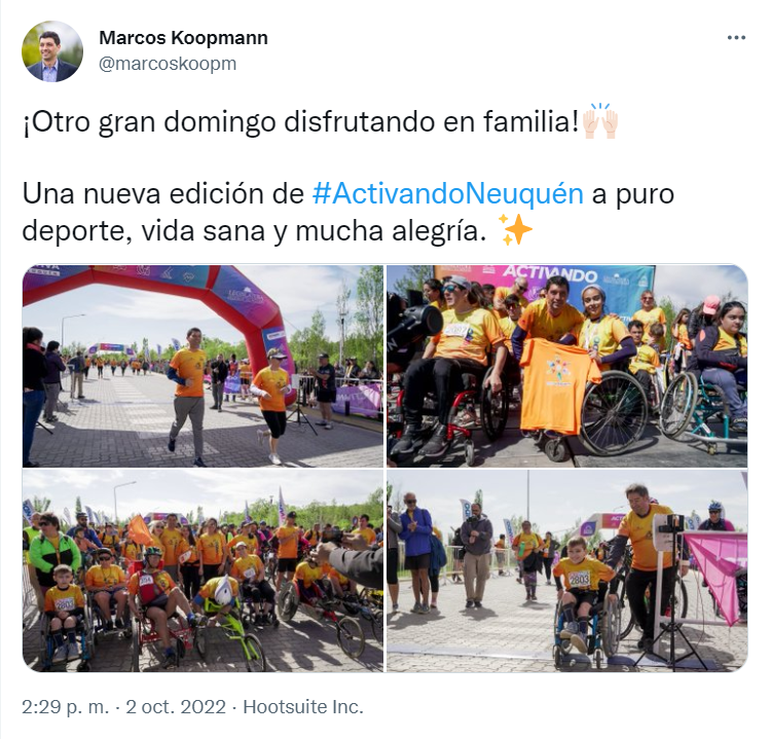The height and width of the screenshot is (739, 770).
Task: Click the raised hands emoji
Action: point(601,121)
